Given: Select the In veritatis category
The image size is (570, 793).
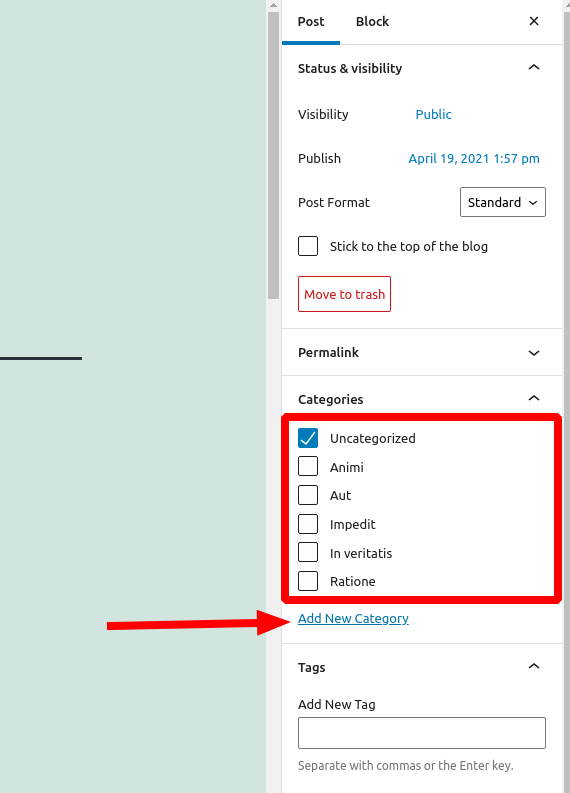Looking at the screenshot, I should (308, 552).
